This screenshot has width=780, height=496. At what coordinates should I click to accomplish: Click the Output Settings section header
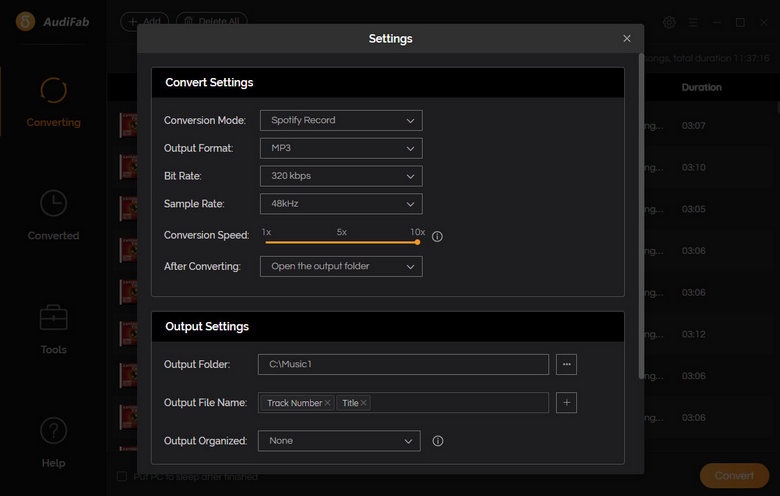click(388, 326)
